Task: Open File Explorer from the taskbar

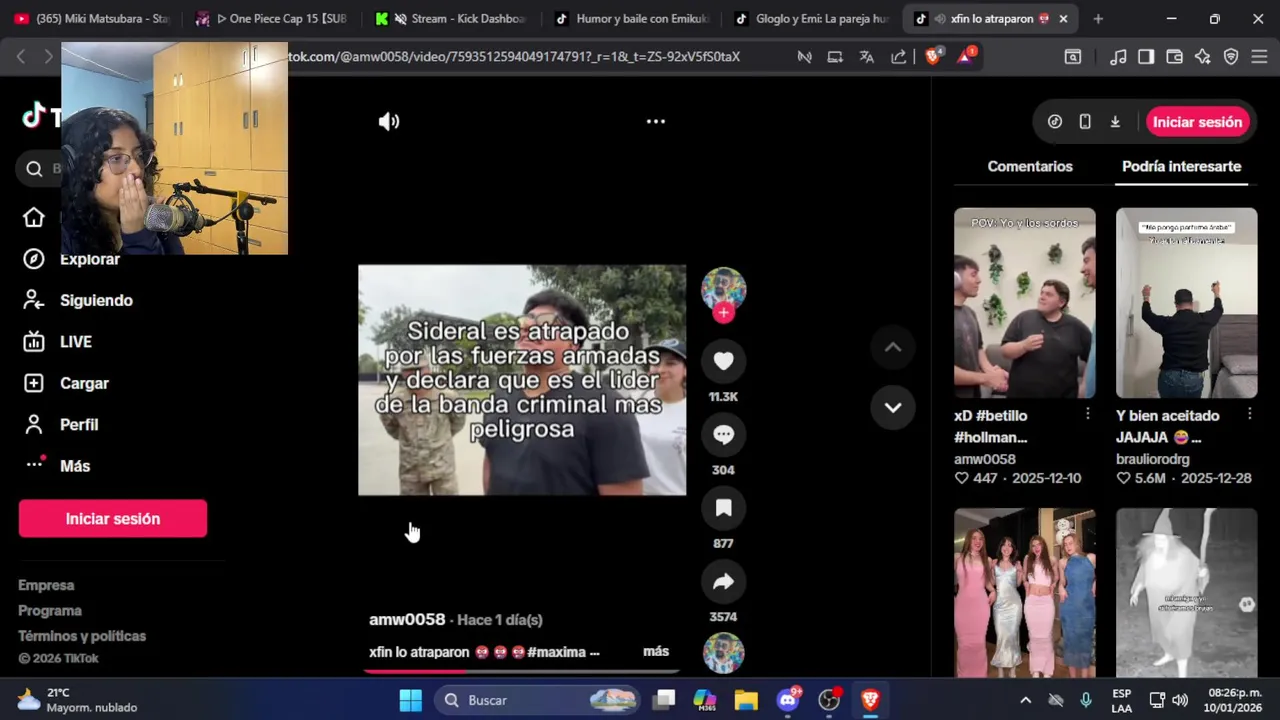Action: [746, 700]
